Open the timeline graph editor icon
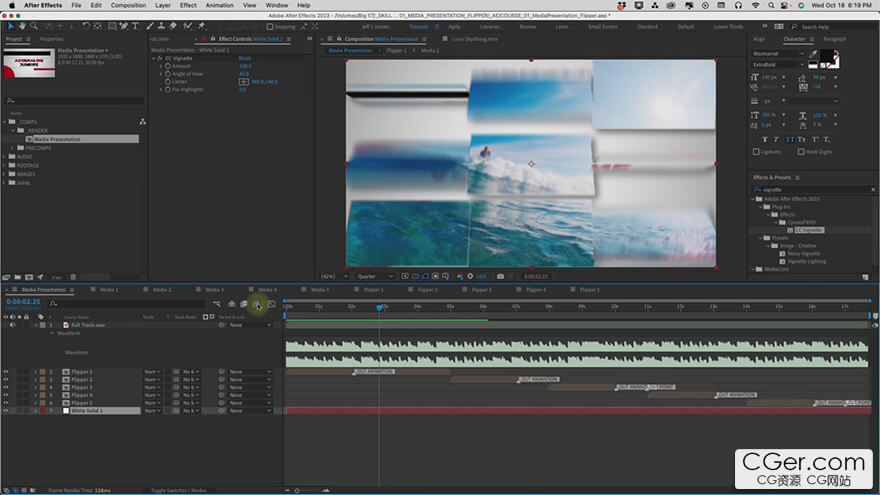This screenshot has height=495, width=880. coord(271,304)
